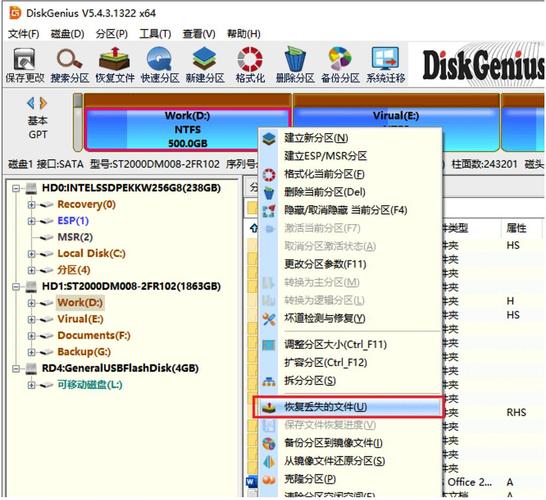The height and width of the screenshot is (500, 546).
Task: Click the 快速分区 toolbar icon
Action: (x=160, y=66)
